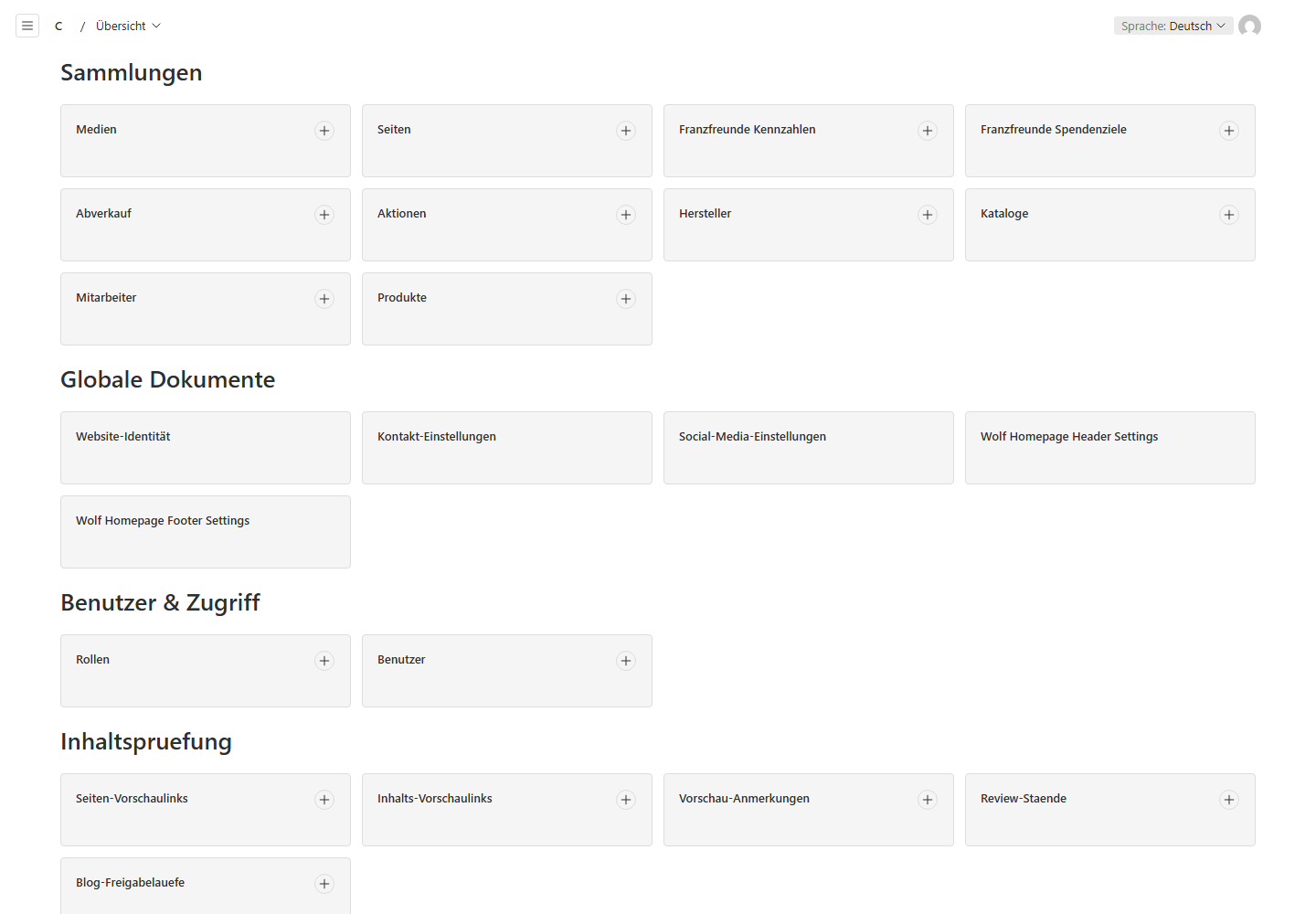The width and height of the screenshot is (1316, 914).
Task: Click the C breadcrumb home link
Action: 58,26
